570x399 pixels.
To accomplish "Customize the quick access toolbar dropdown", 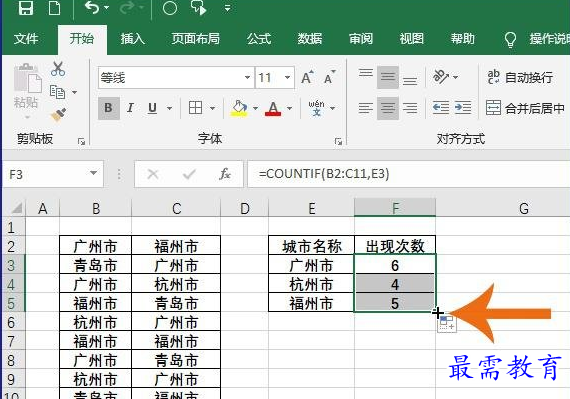I will point(228,8).
